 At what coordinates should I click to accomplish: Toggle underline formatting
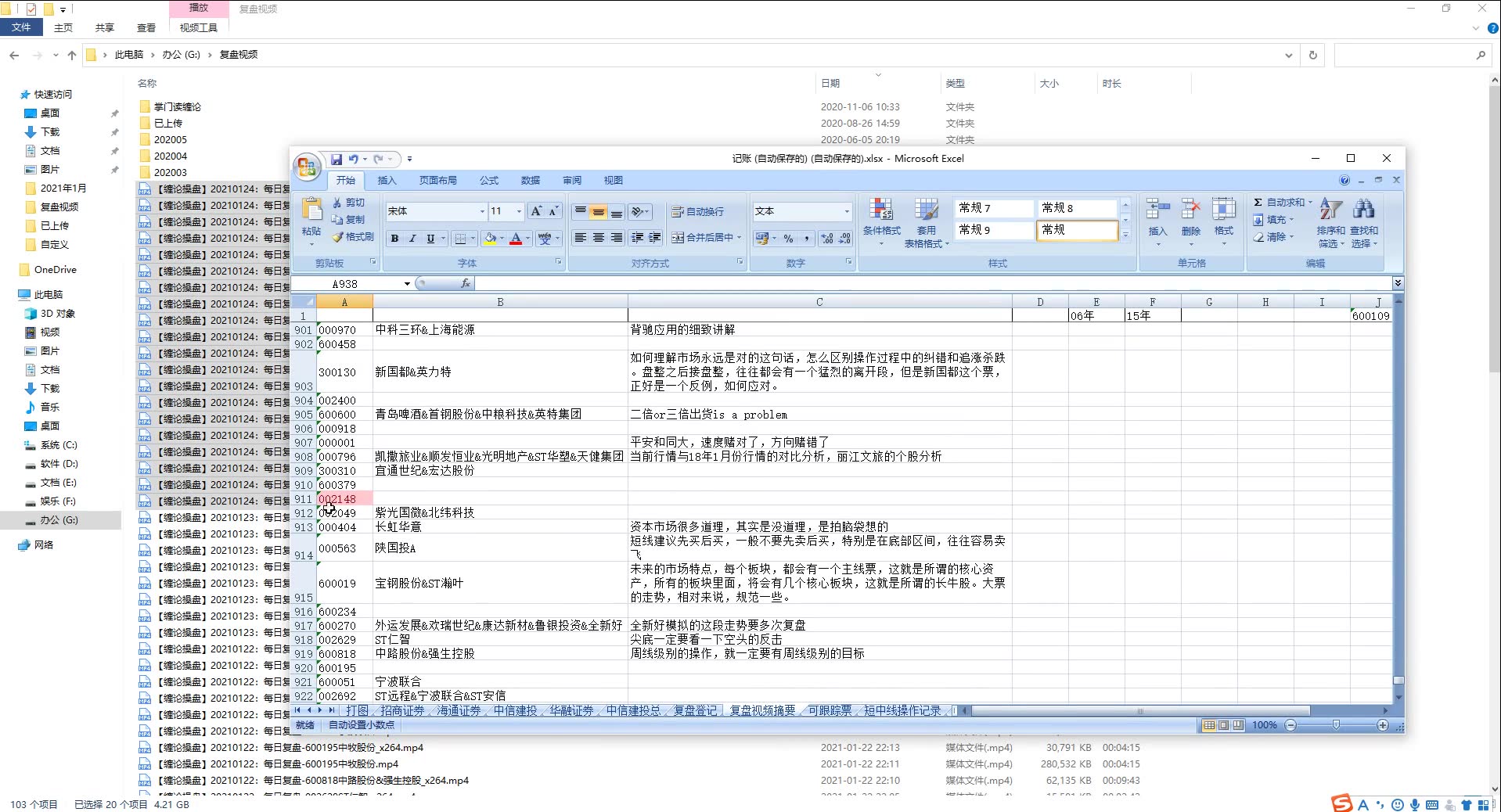point(430,238)
